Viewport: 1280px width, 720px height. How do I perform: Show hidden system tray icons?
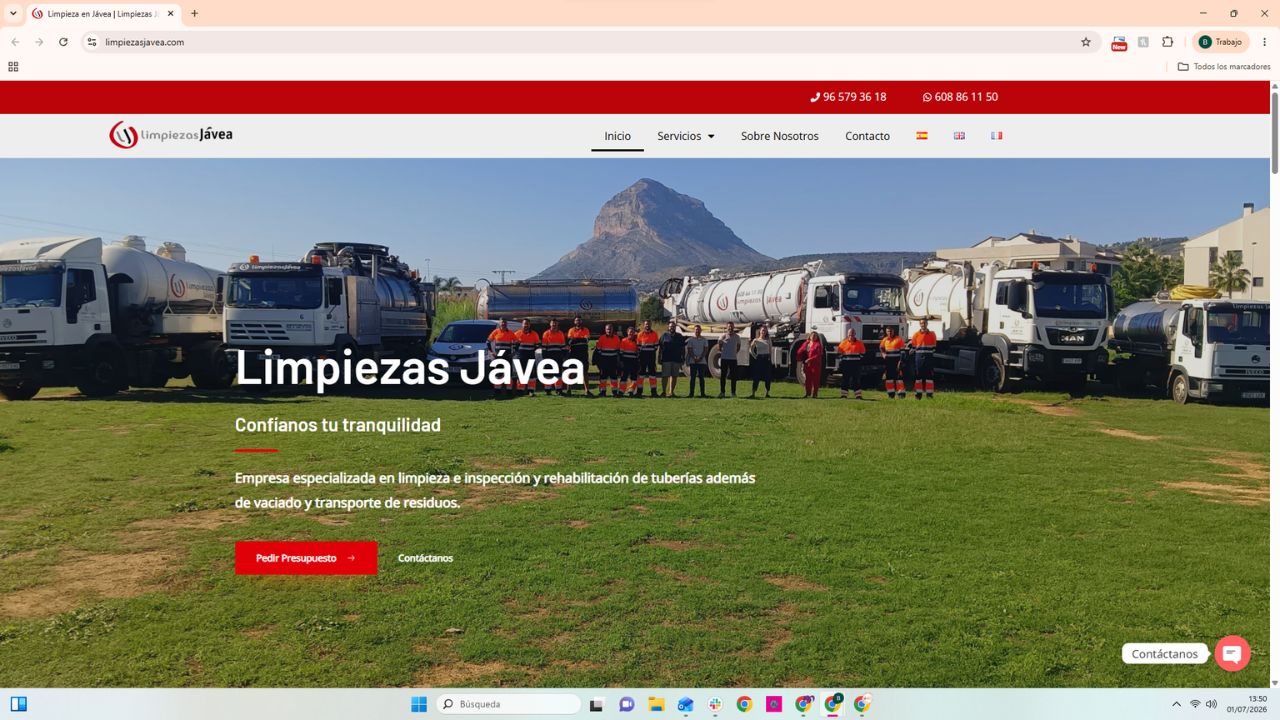click(x=1176, y=704)
